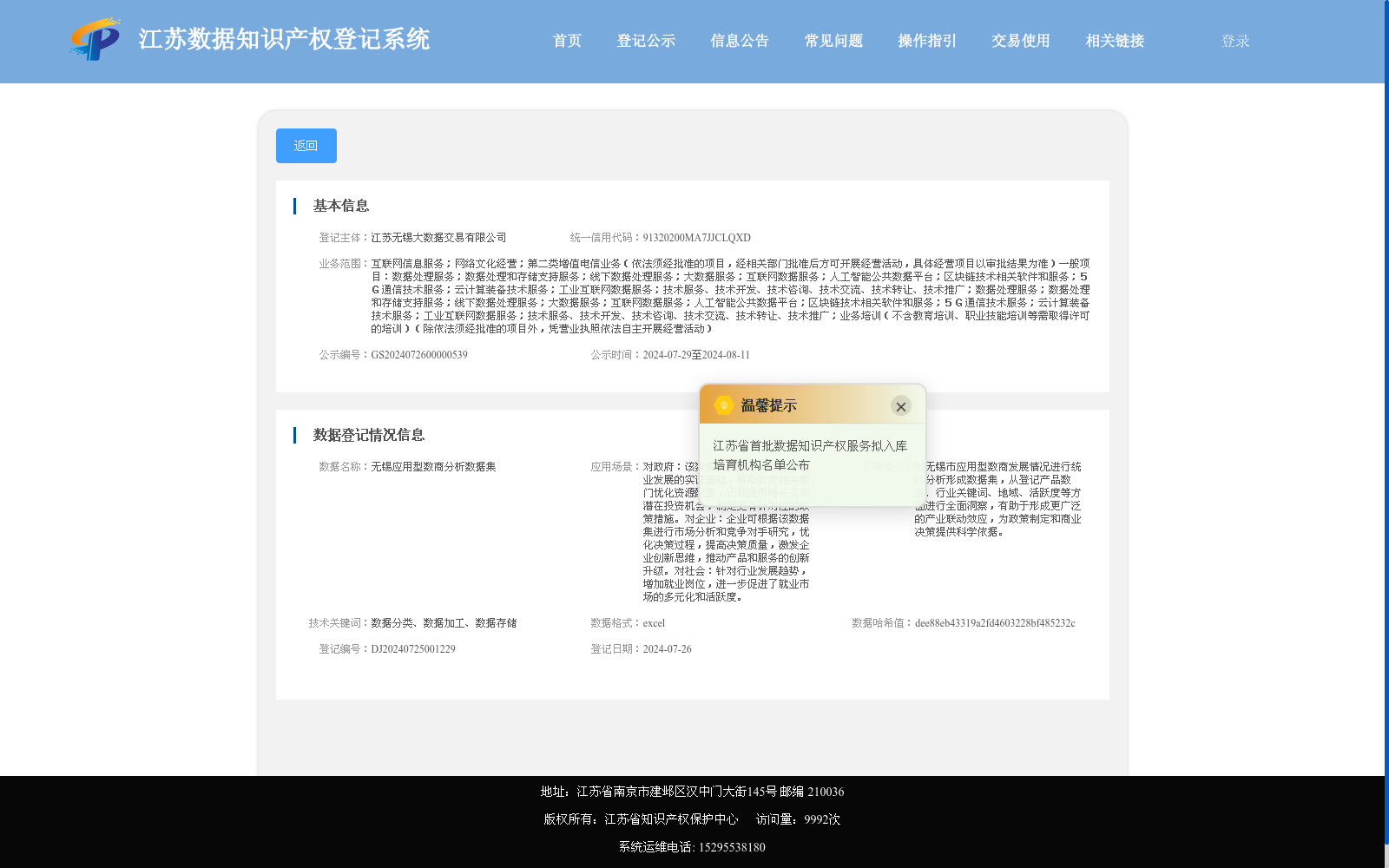The image size is (1389, 868).
Task: Open the 操作指引 menu item
Action: (927, 41)
